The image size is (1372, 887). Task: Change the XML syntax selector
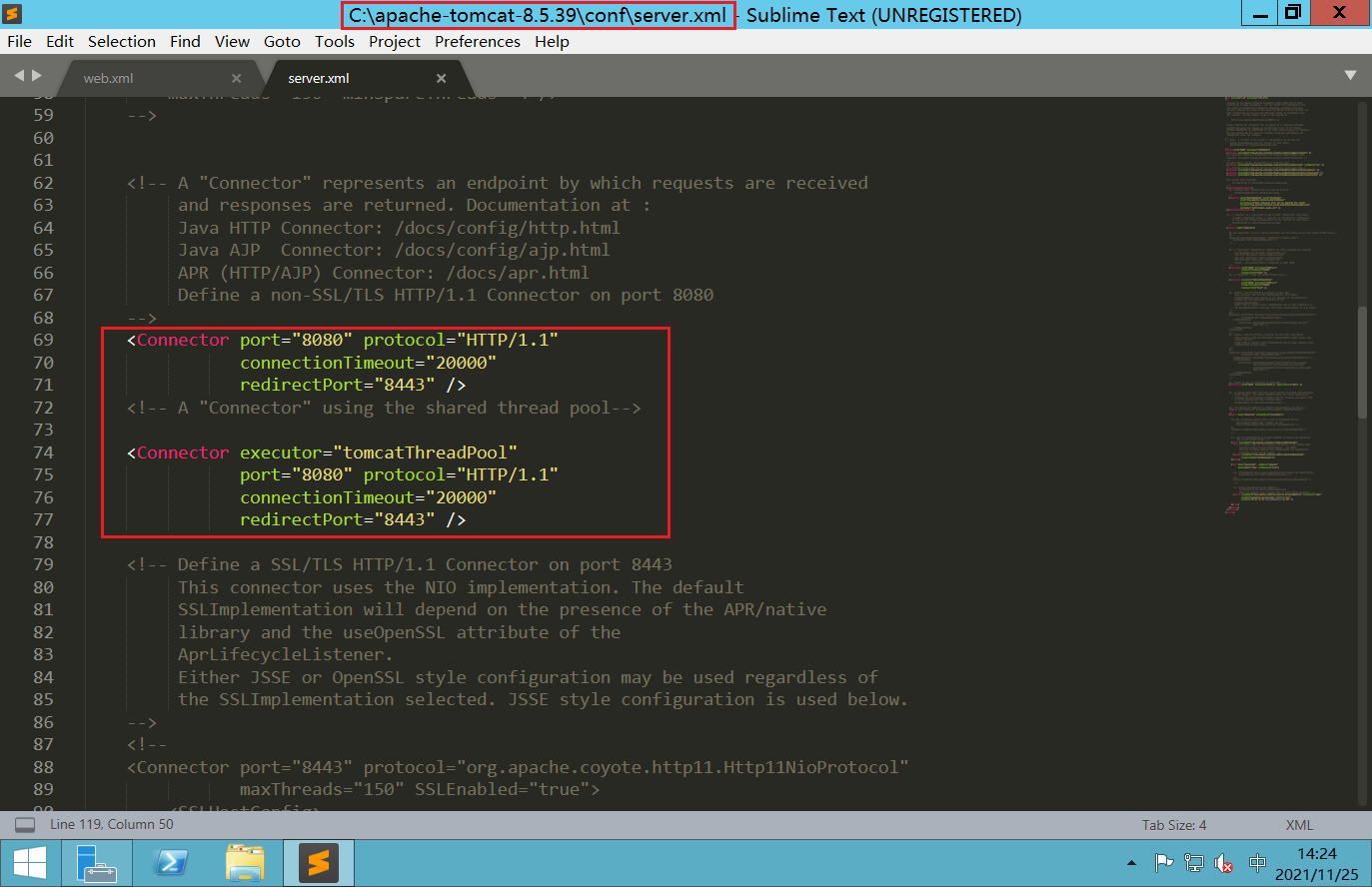pyautogui.click(x=1299, y=825)
